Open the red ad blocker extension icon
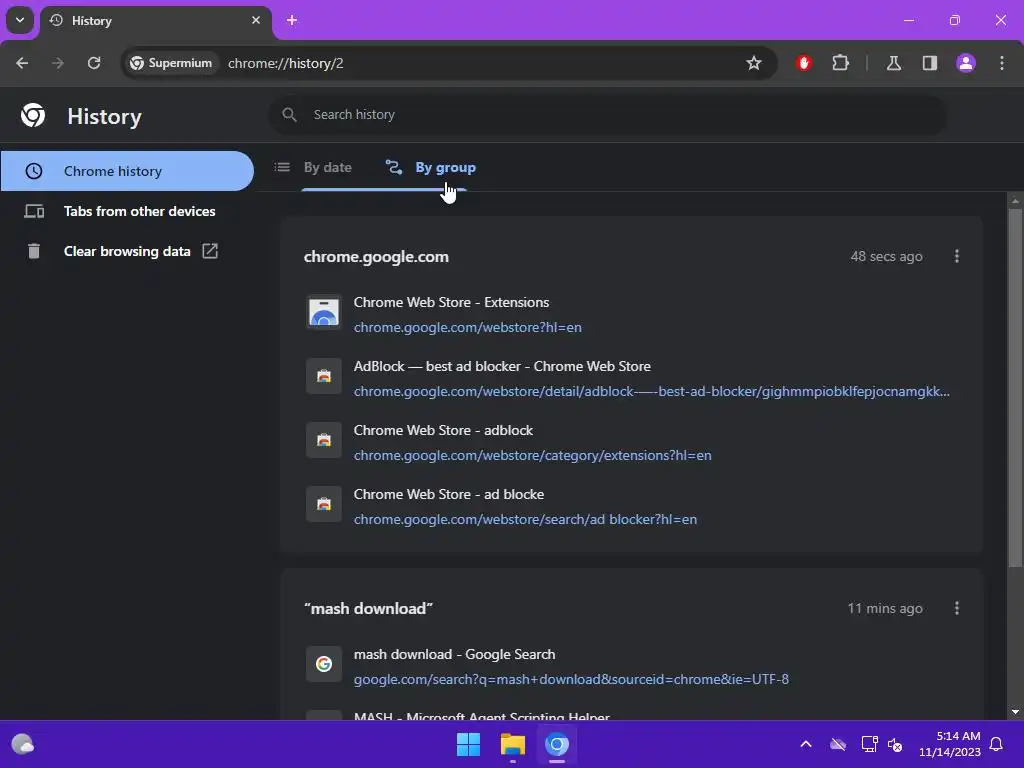 coord(804,63)
